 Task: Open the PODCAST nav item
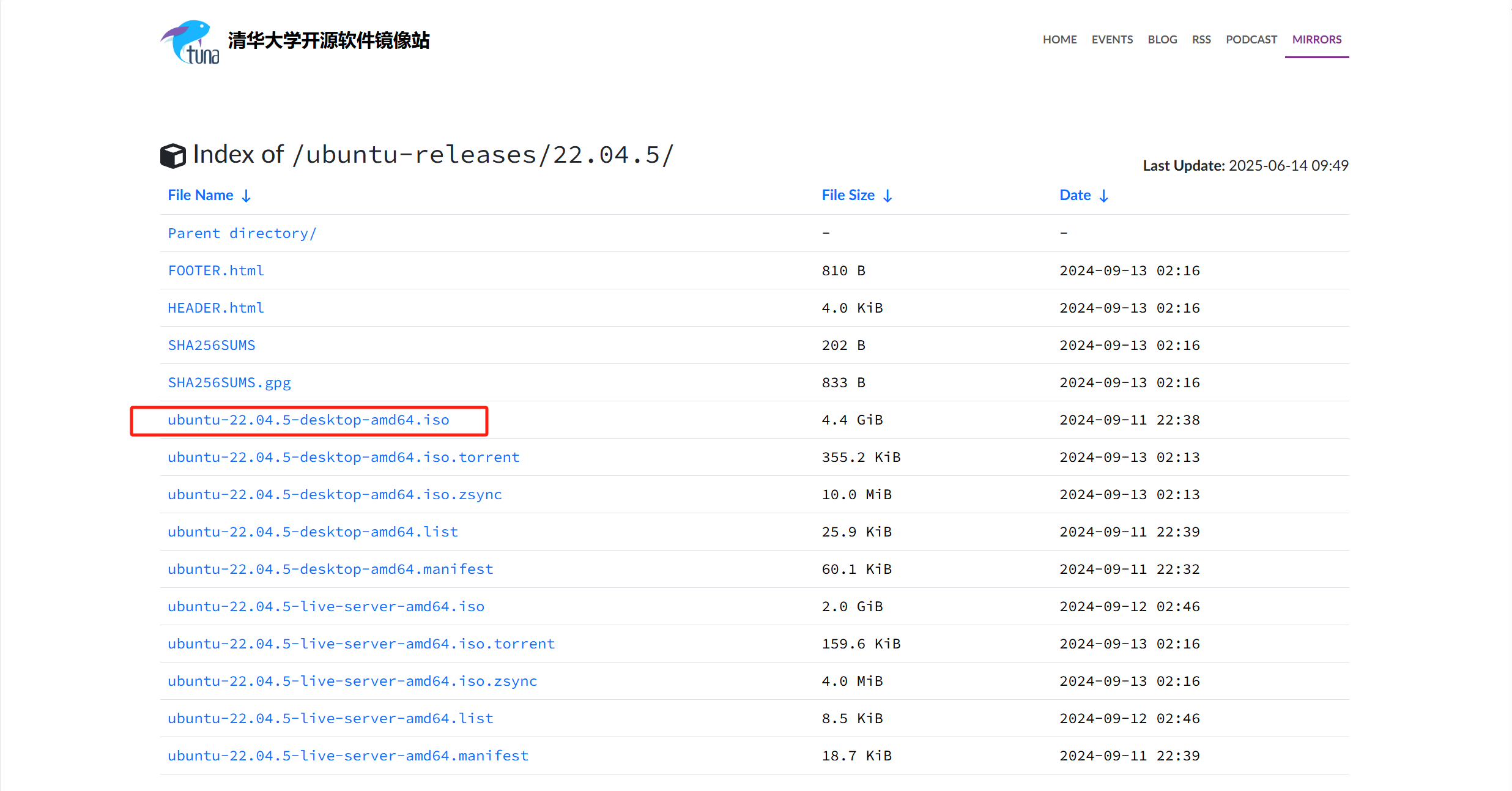[x=1251, y=40]
